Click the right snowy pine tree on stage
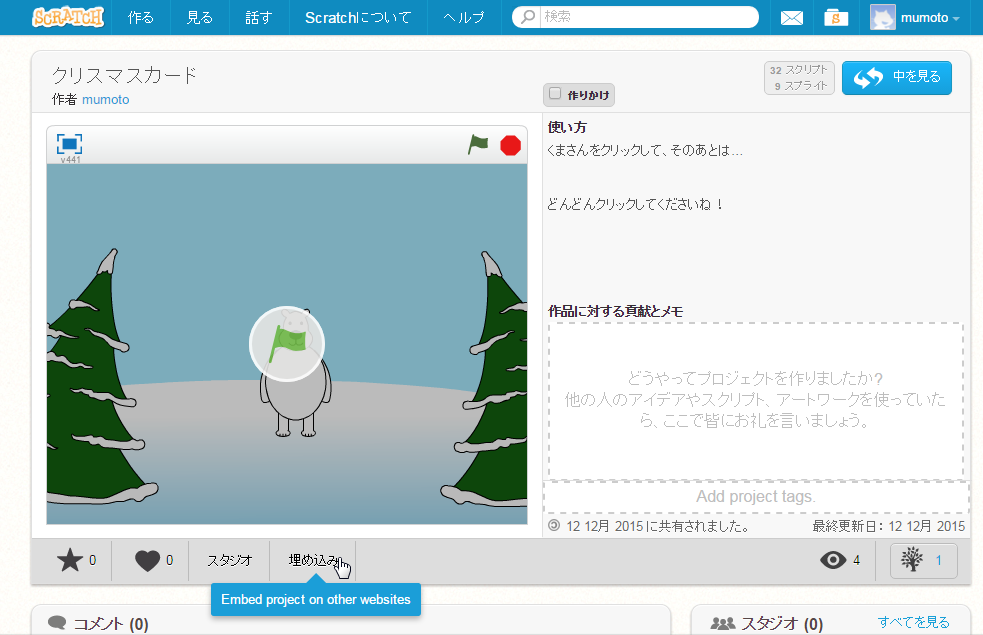983x635 pixels. click(490, 380)
